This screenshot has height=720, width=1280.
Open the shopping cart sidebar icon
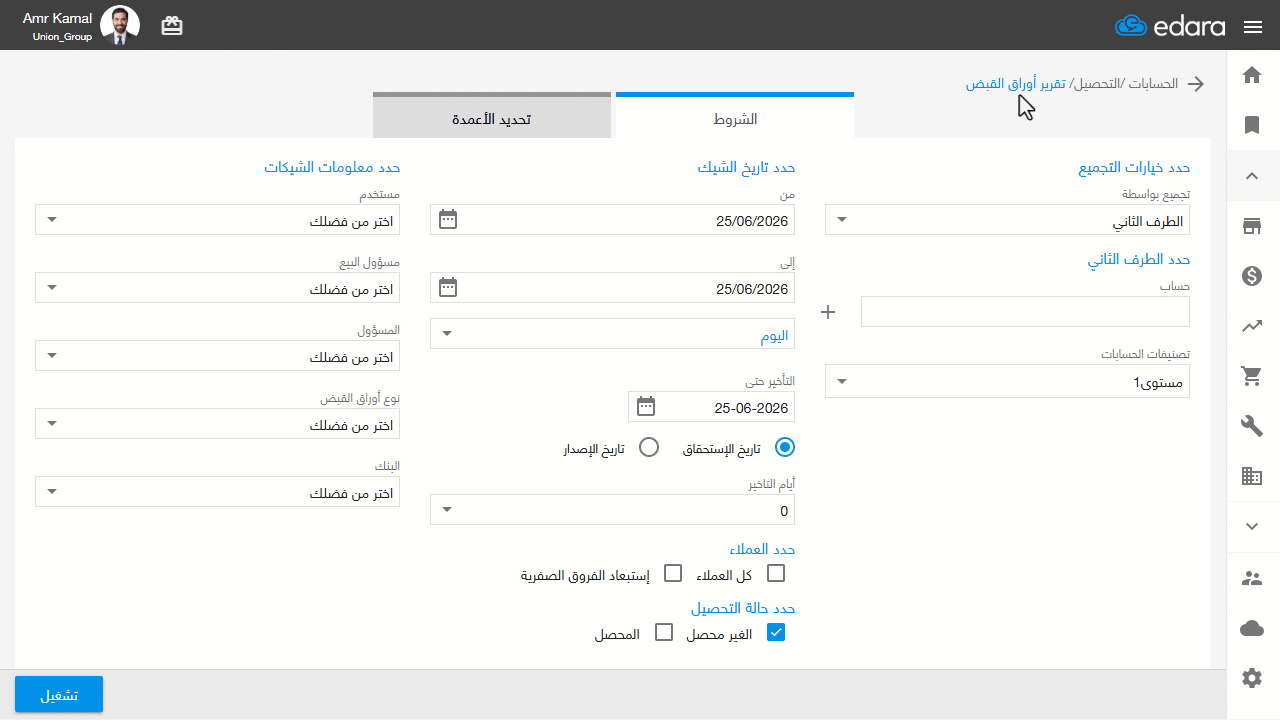point(1251,376)
